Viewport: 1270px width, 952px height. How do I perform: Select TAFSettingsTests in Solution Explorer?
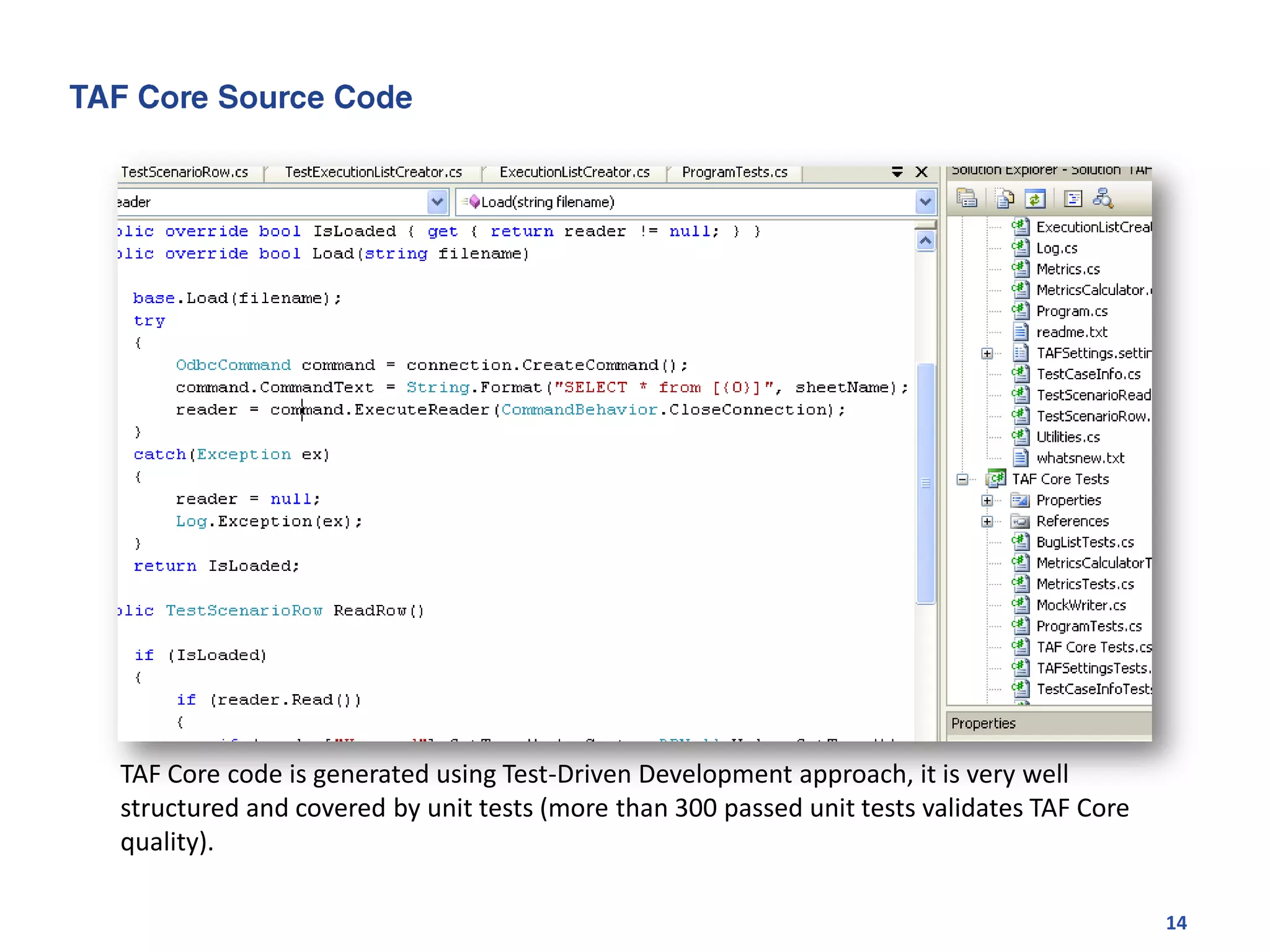[x=1093, y=668]
